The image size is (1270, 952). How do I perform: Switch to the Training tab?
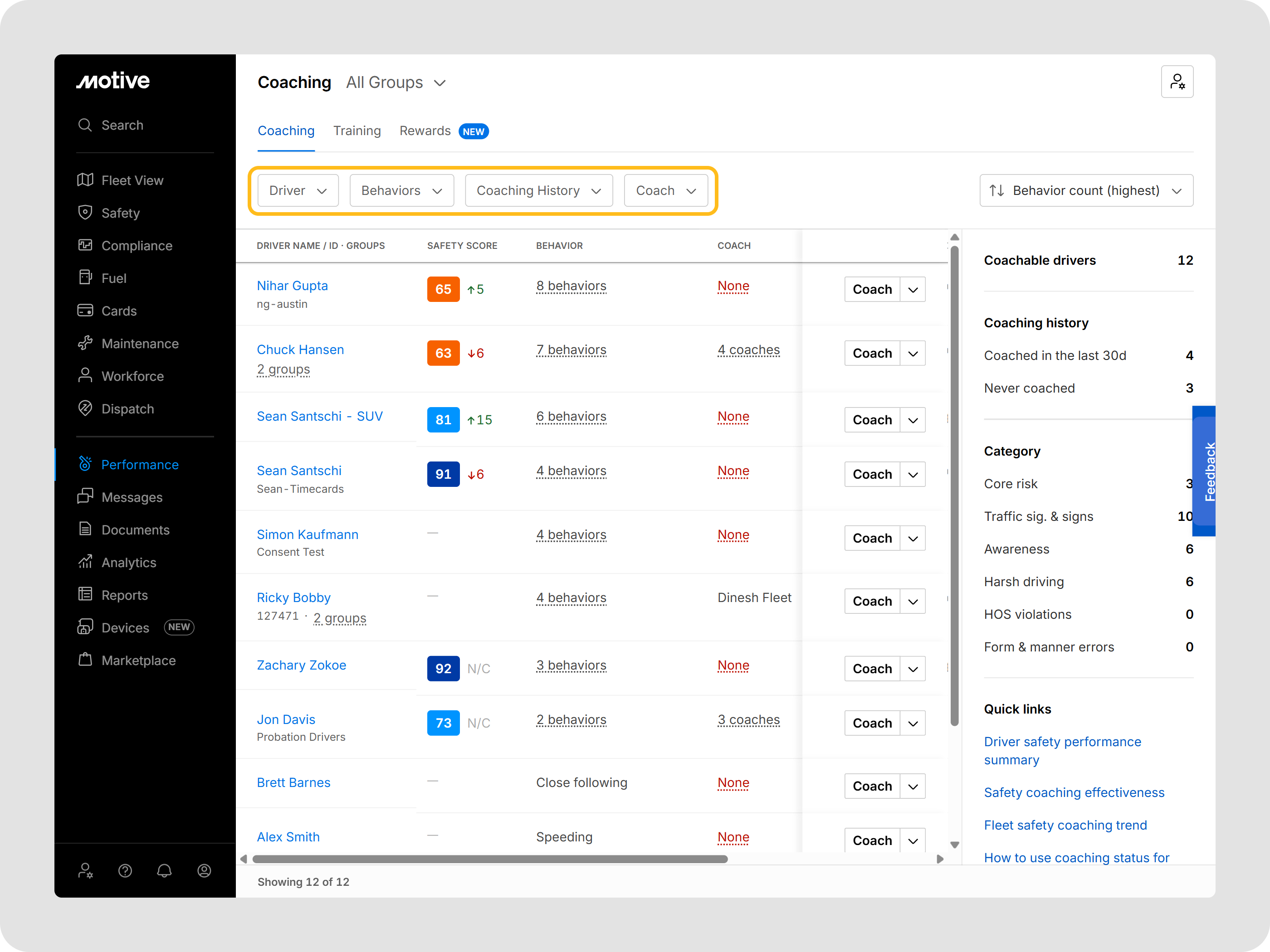[357, 131]
